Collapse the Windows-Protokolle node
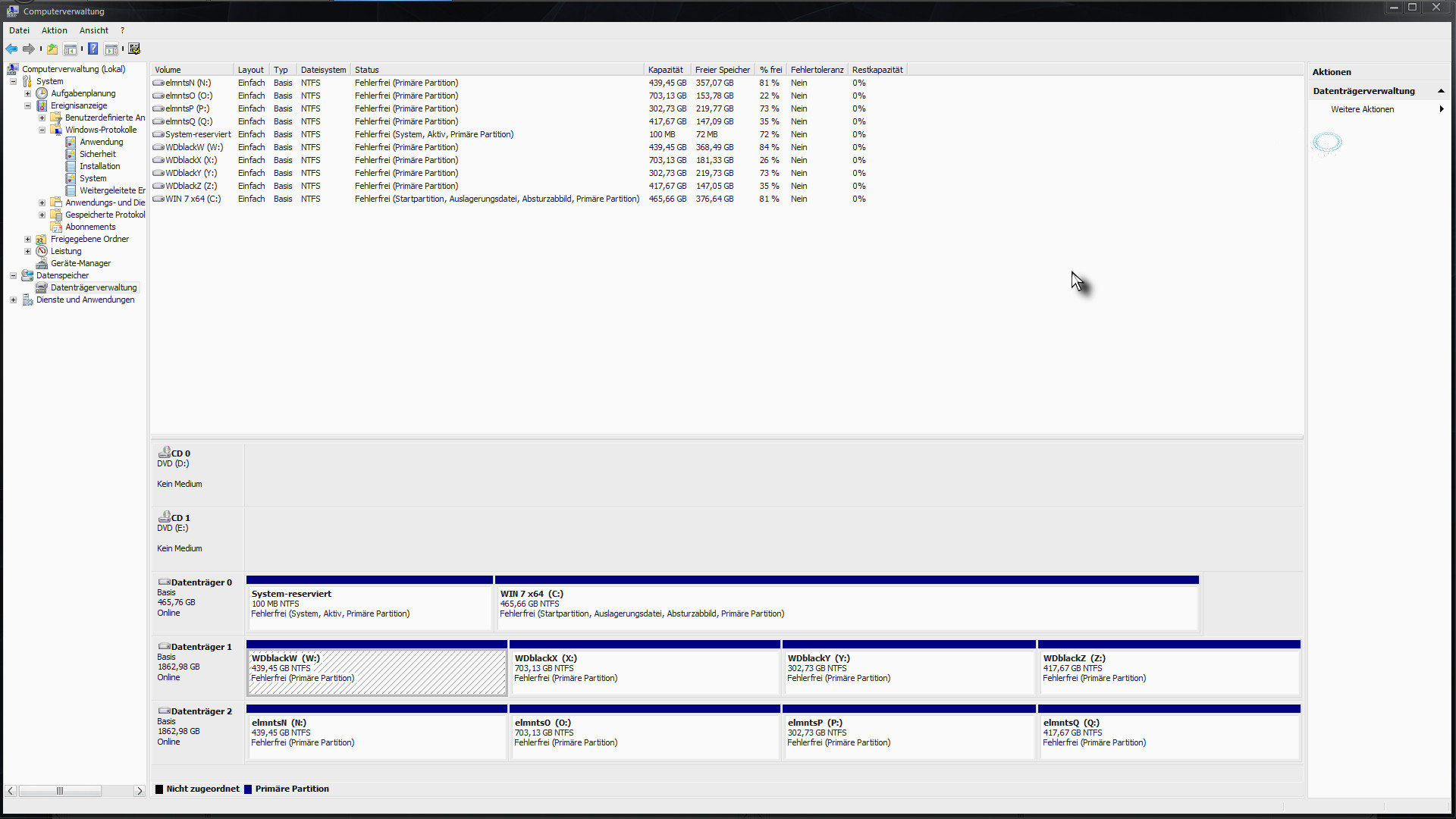Viewport: 1456px width, 819px height. (x=42, y=130)
